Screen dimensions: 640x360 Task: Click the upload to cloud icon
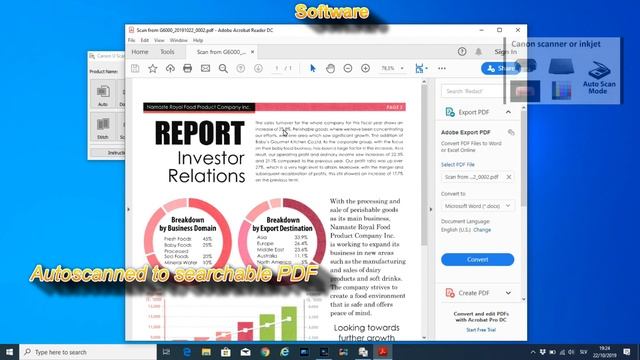point(170,69)
